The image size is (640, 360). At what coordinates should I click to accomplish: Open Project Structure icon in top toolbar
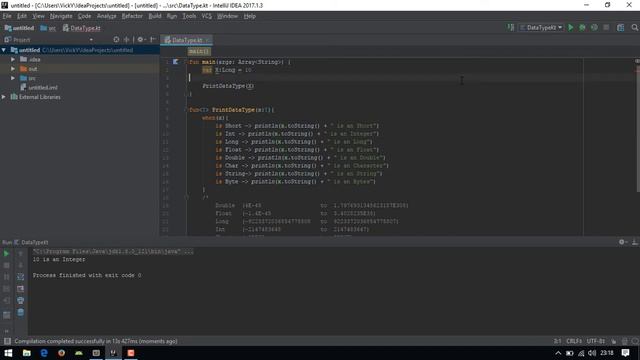pos(620,27)
